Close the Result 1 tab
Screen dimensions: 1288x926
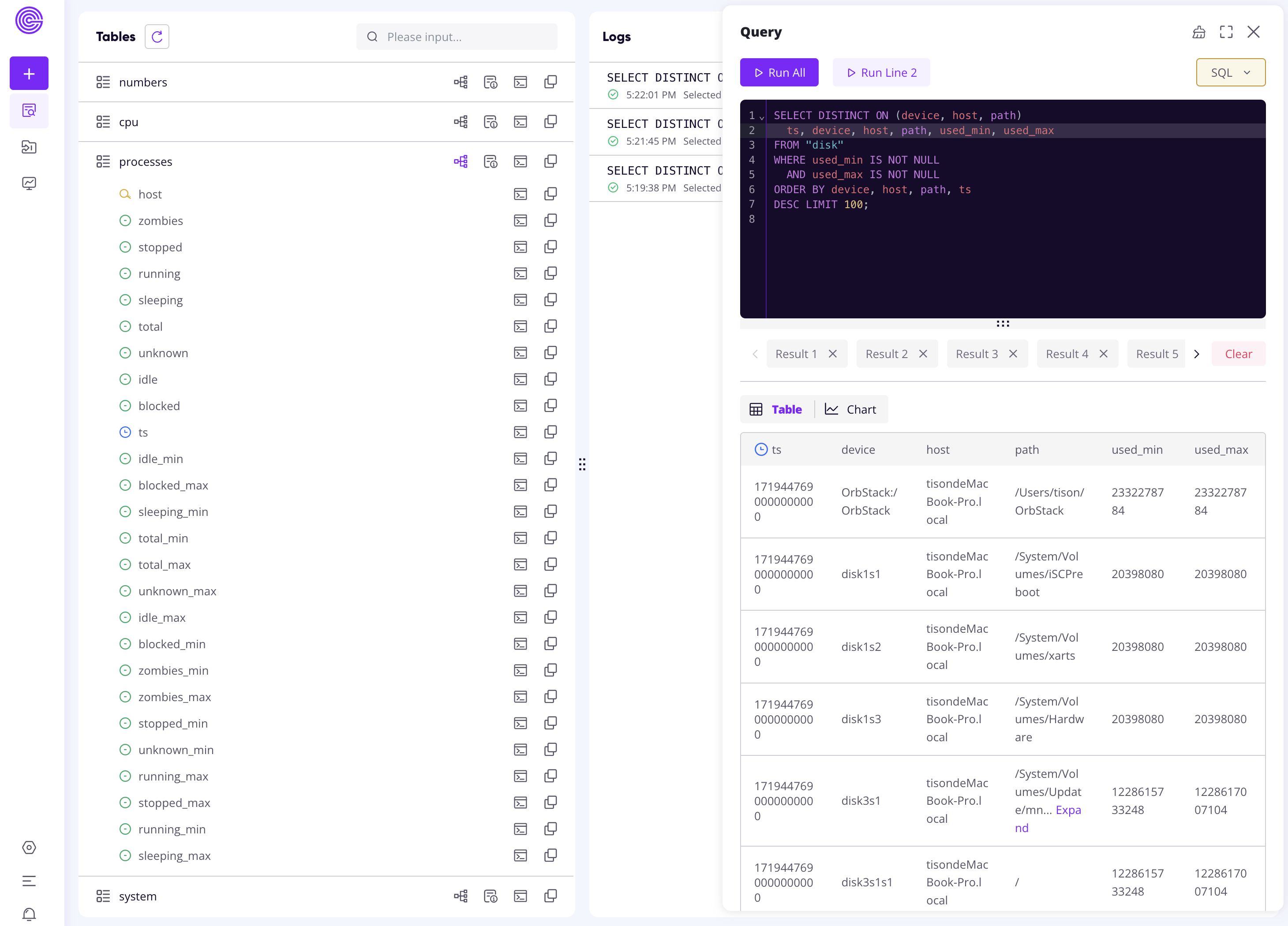point(832,353)
